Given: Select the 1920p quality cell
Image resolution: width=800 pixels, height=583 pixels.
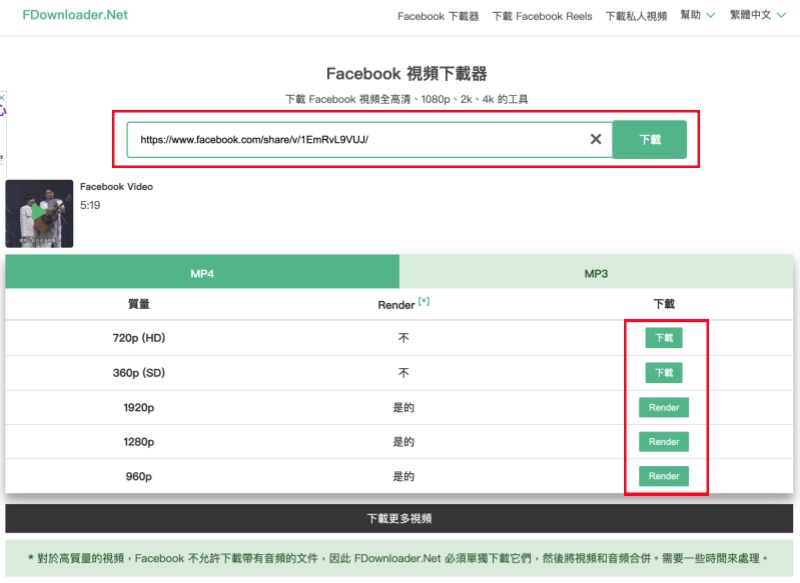Looking at the screenshot, I should [138, 408].
